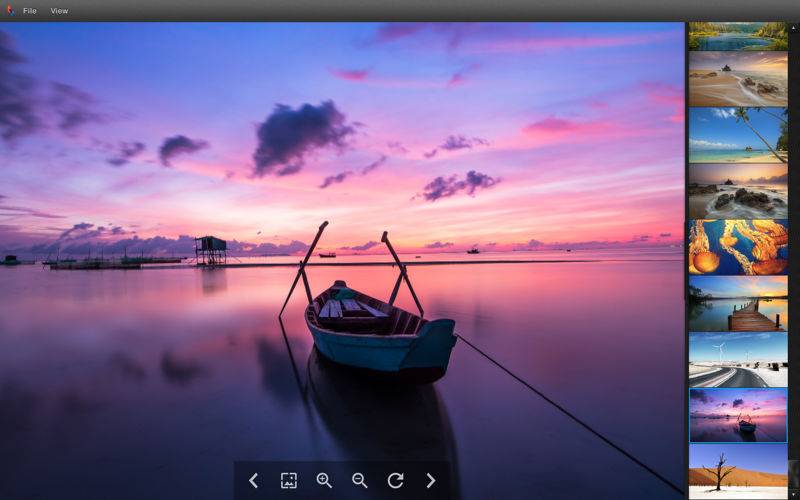800x500 pixels.
Task: Select the dead tree desert thumbnail
Action: tap(738, 471)
